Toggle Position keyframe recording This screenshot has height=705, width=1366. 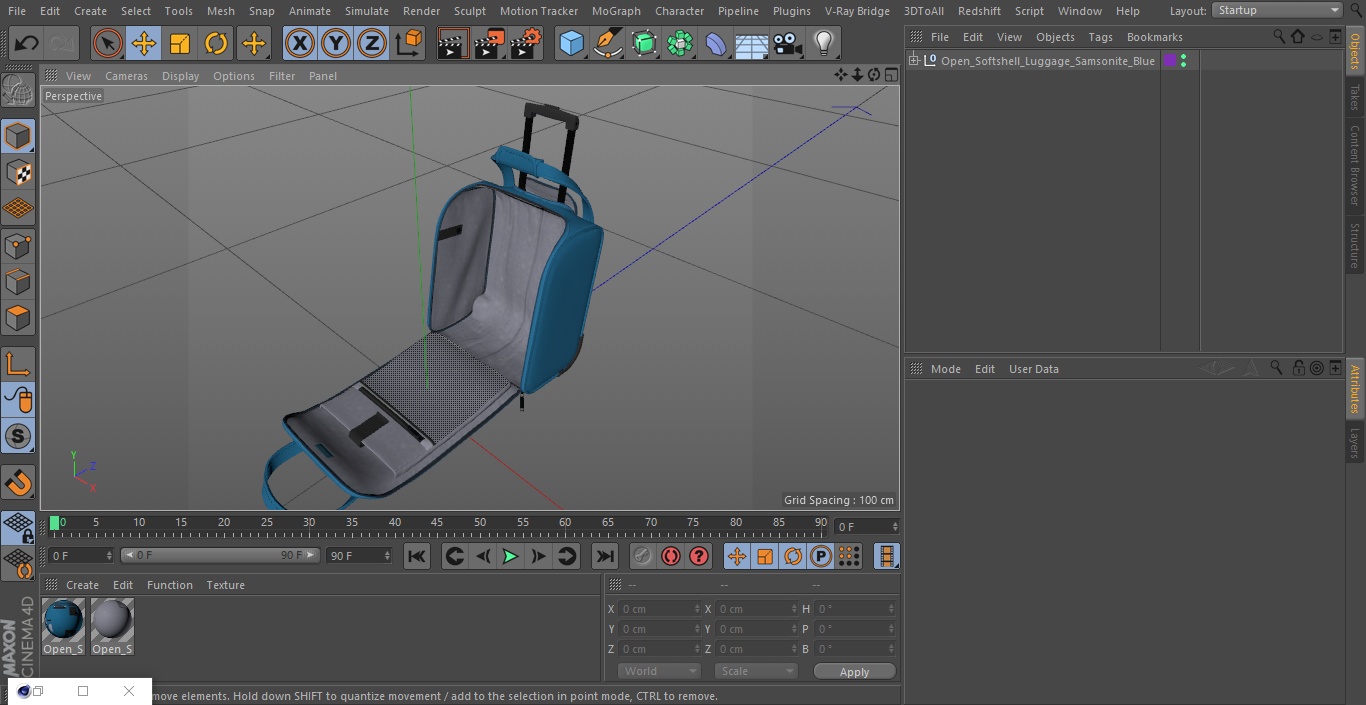tap(737, 556)
